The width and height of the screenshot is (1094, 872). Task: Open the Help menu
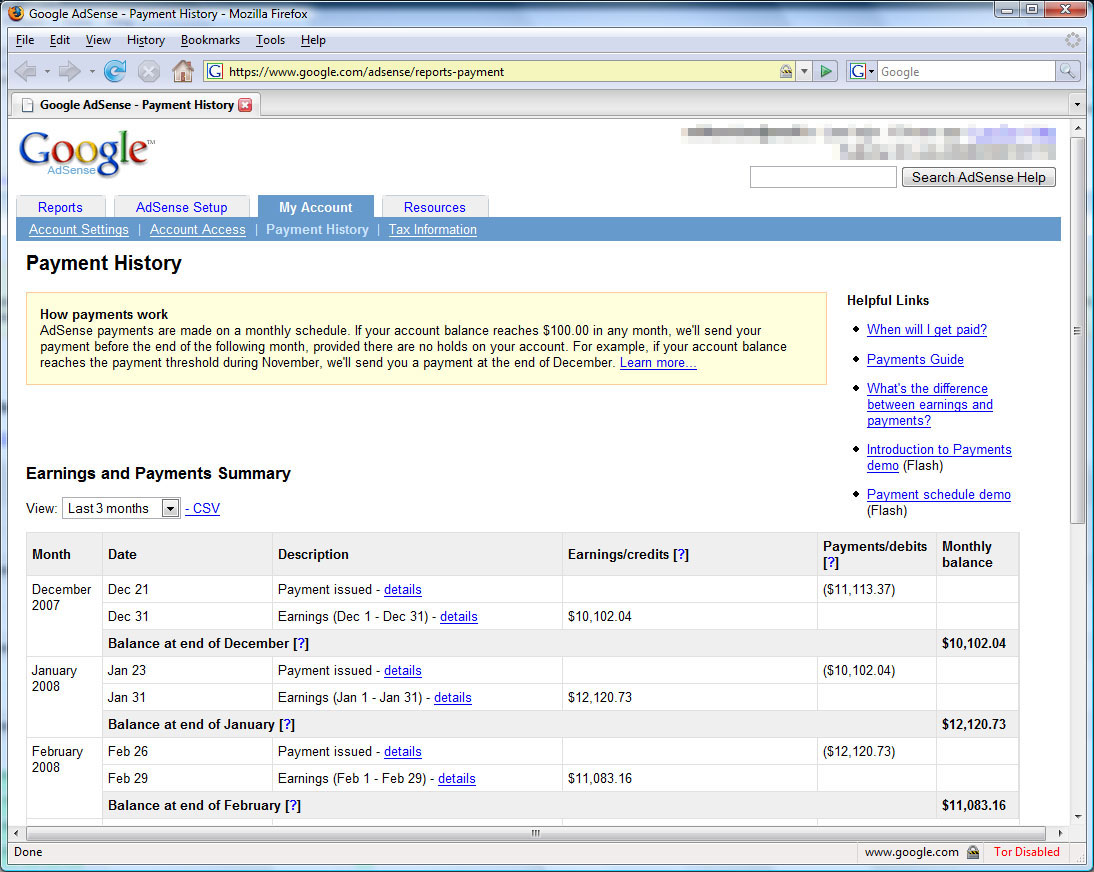click(313, 40)
